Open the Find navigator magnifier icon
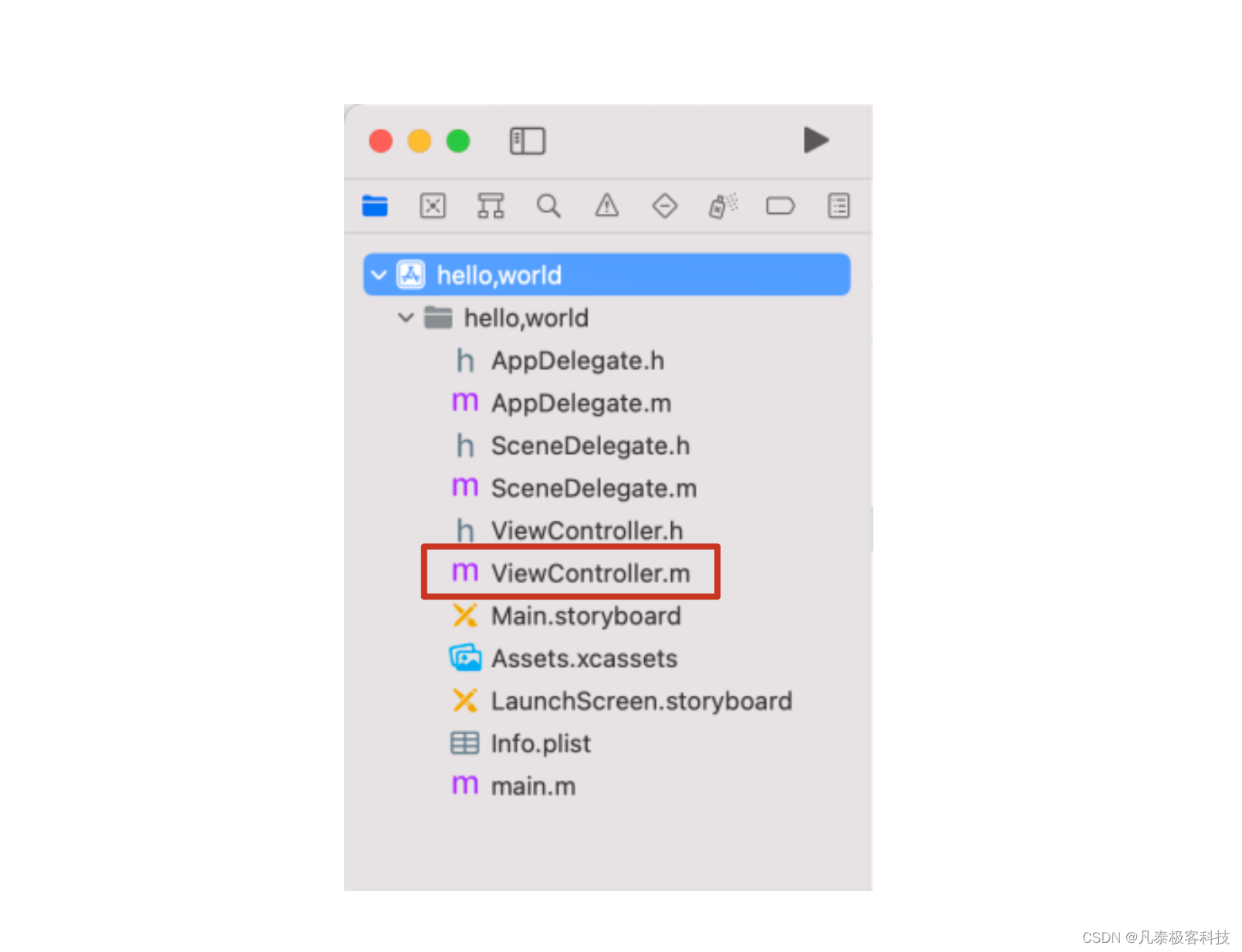 [x=548, y=206]
